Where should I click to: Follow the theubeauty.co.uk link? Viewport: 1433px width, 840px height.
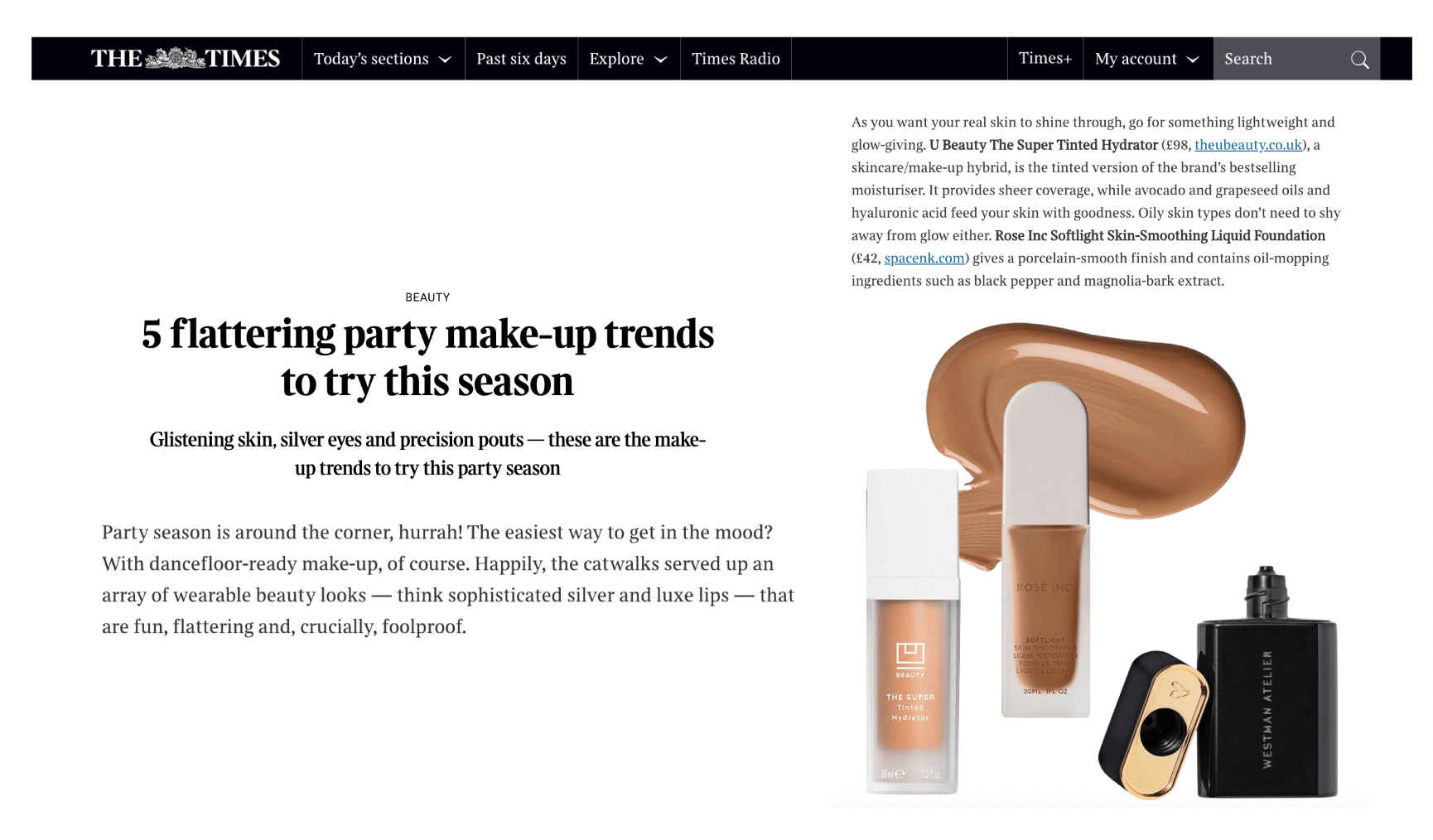coord(1247,145)
